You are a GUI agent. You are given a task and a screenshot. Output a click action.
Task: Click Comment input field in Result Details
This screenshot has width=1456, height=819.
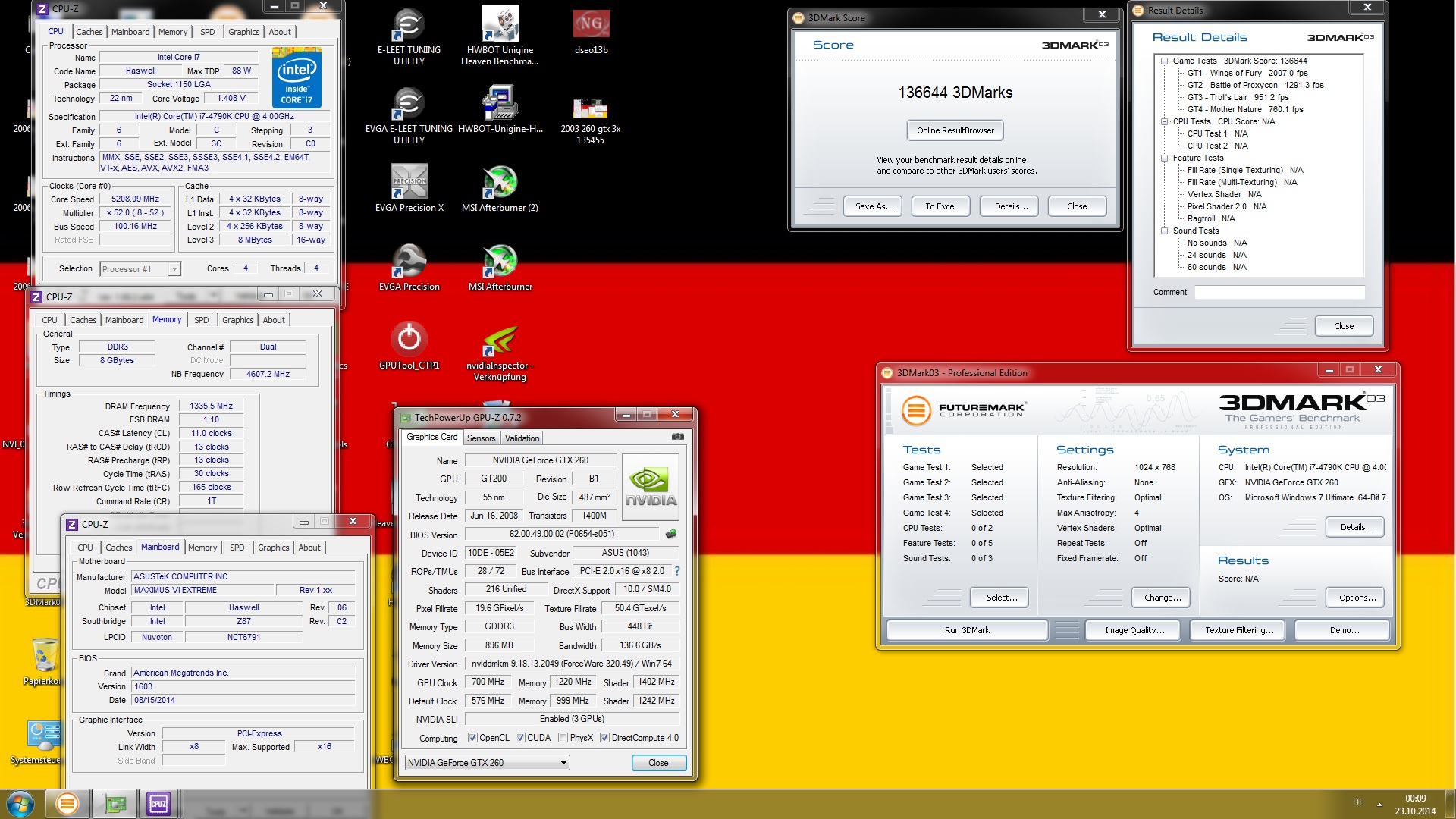(x=1279, y=292)
